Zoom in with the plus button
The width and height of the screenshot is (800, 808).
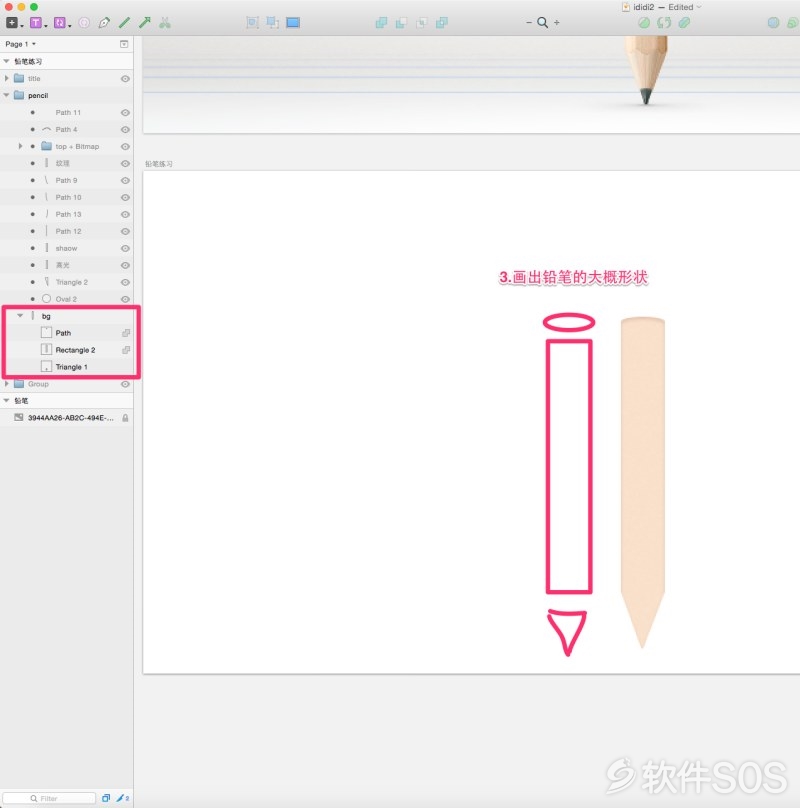(557, 23)
